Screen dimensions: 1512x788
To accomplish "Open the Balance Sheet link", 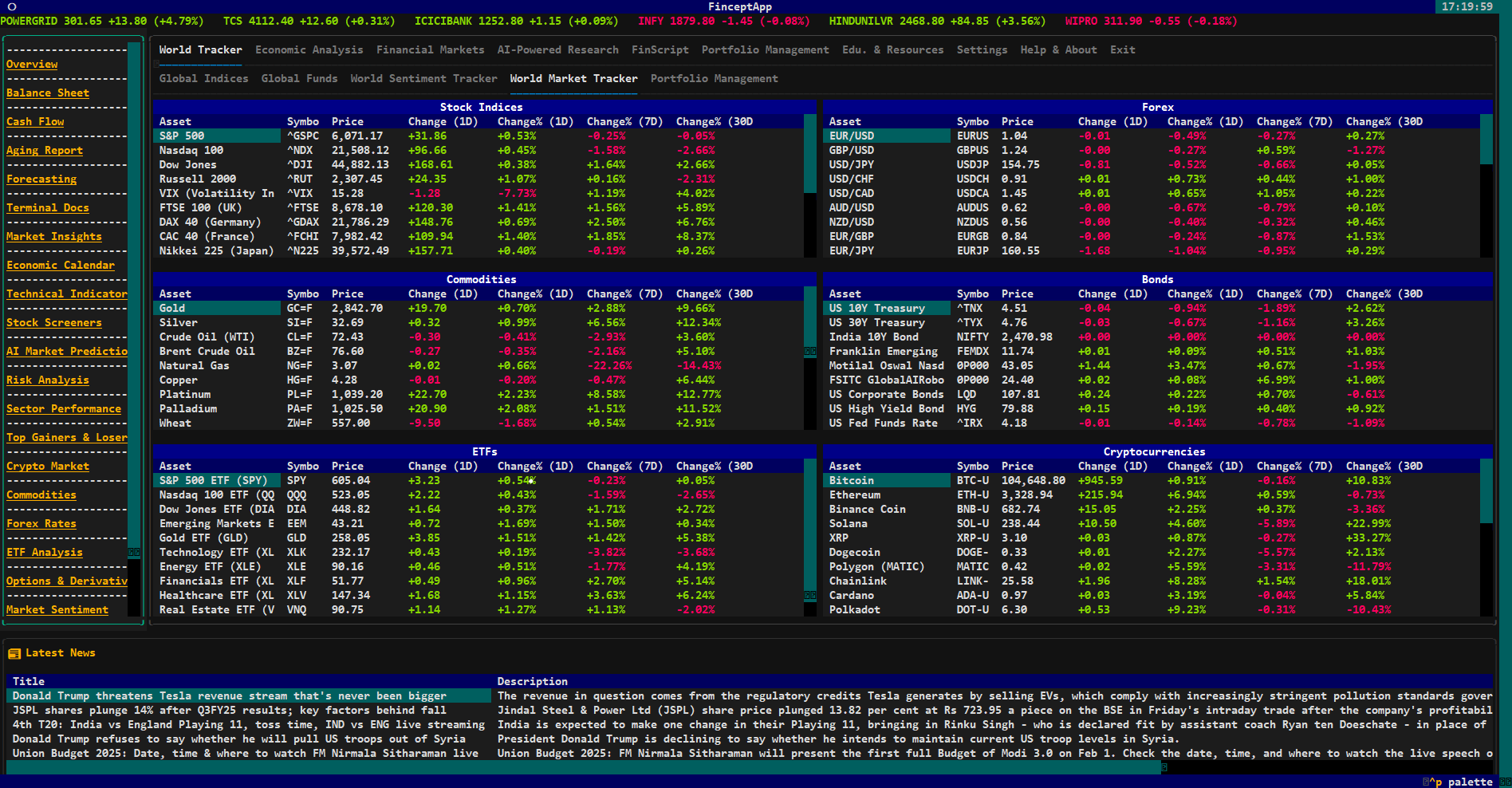I will [x=48, y=93].
